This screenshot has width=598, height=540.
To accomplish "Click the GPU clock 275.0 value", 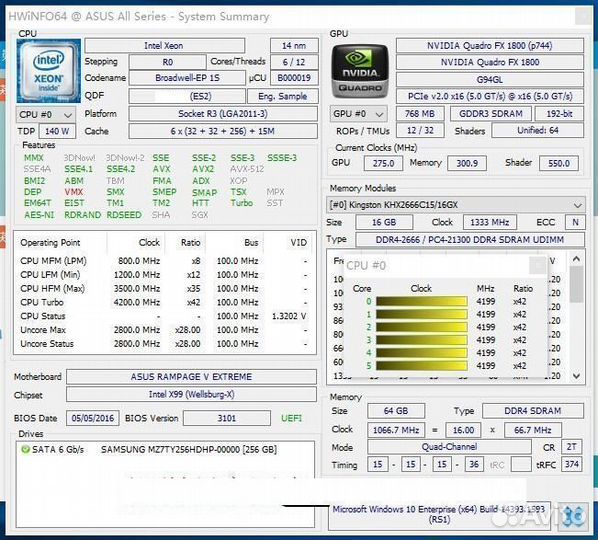I will point(383,163).
